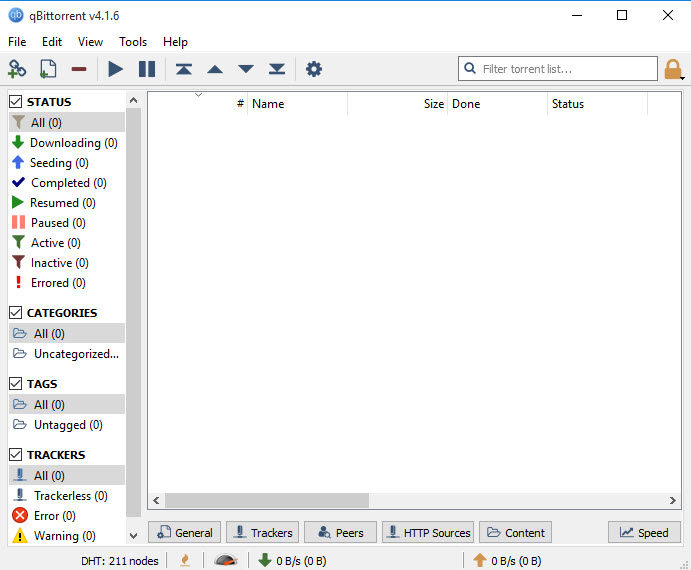Viewport: 691px width, 570px height.
Task: Toggle the TRACKERS section checkbox
Action: 15,455
